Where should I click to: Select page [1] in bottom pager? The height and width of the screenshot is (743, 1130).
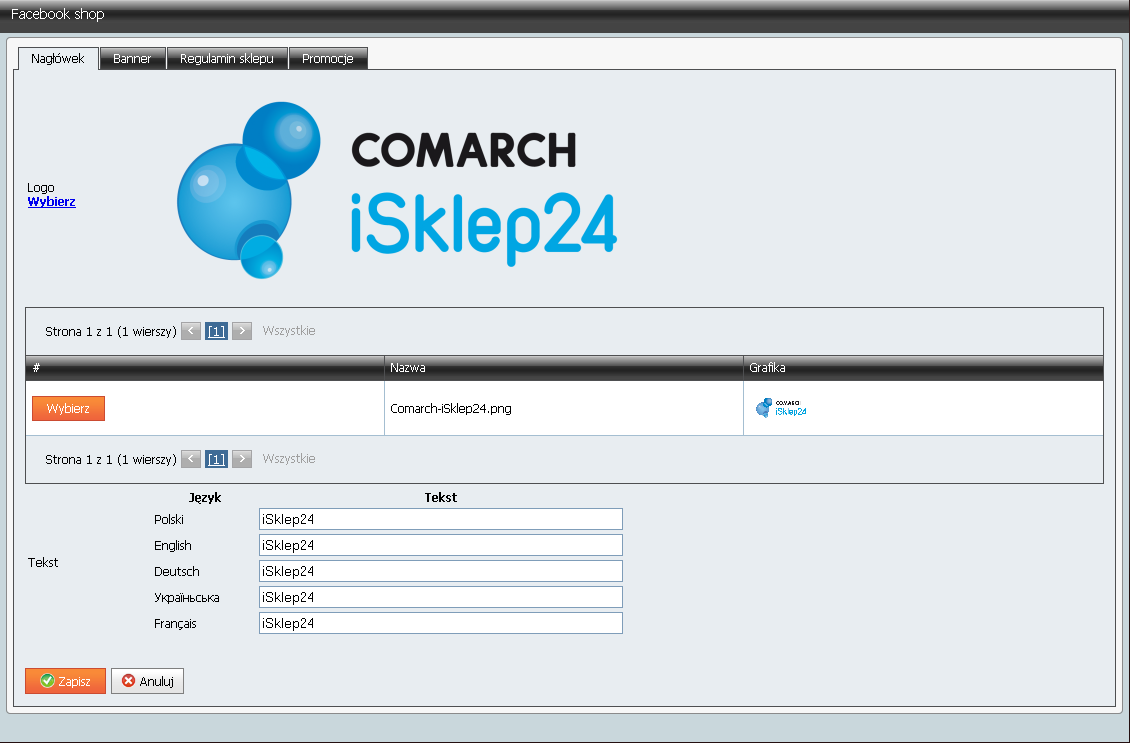[216, 459]
